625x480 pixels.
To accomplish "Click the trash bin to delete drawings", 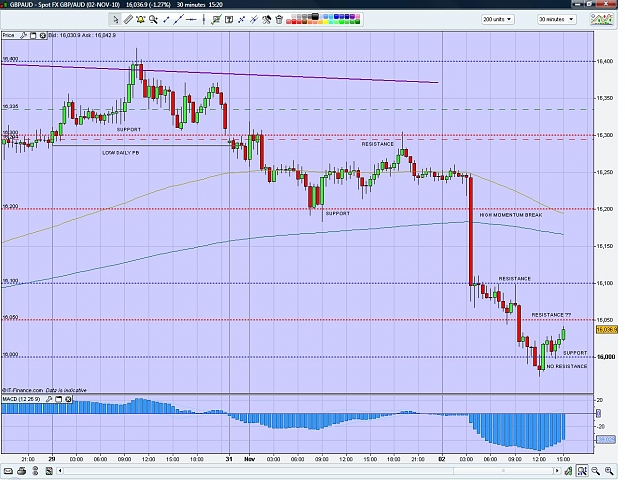I will click(x=279, y=19).
